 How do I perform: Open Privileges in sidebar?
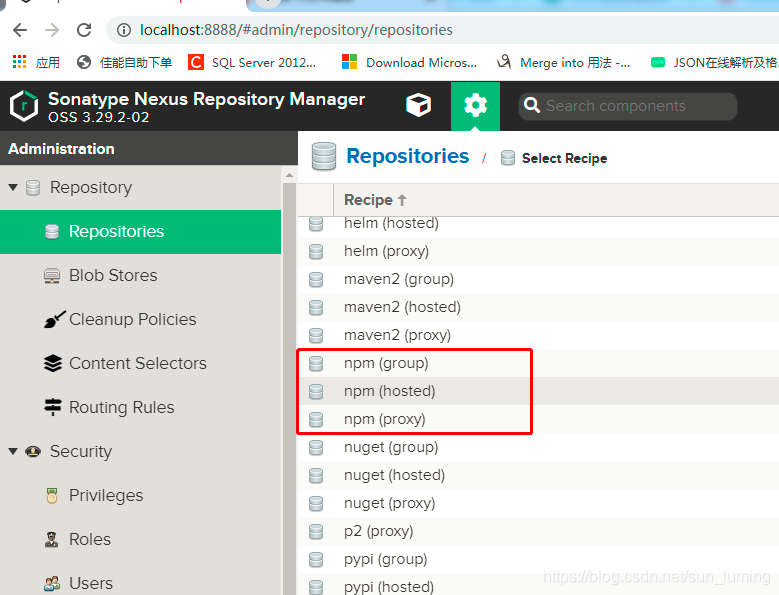click(x=141, y=495)
